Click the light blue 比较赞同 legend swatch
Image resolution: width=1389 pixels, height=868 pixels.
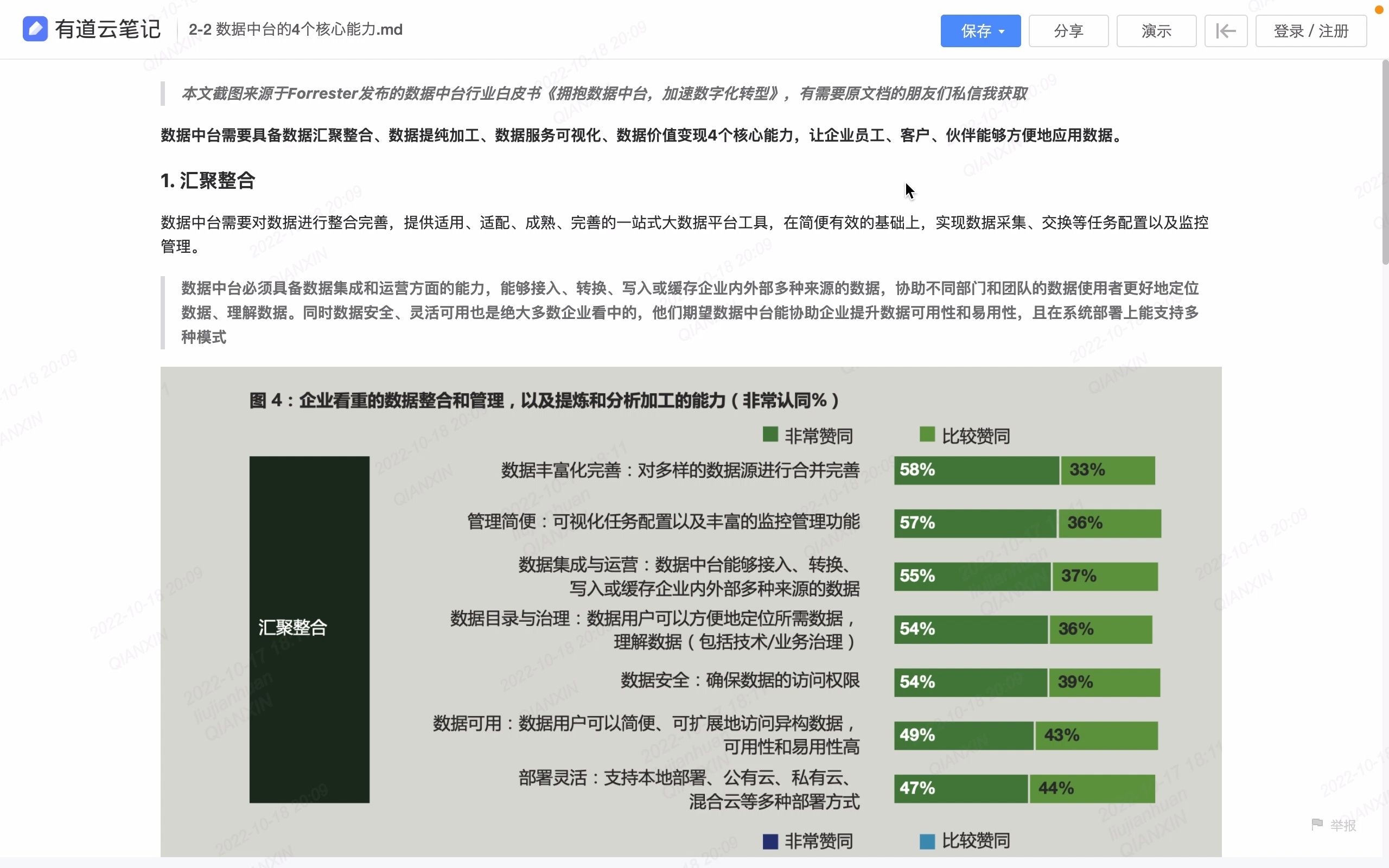pyautogui.click(x=927, y=841)
